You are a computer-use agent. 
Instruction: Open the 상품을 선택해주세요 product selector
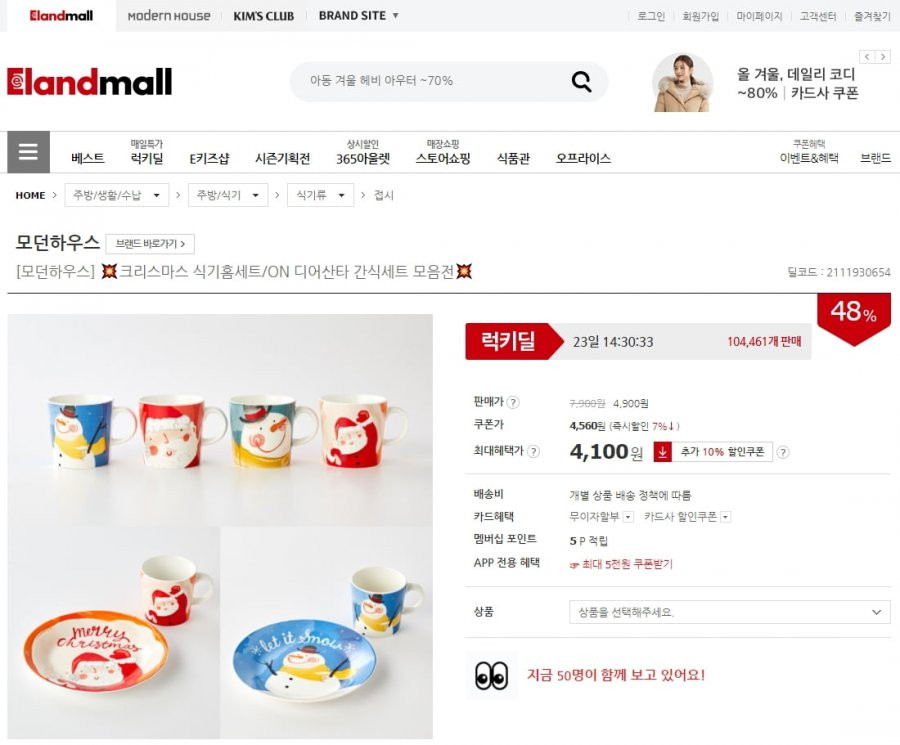pos(730,612)
